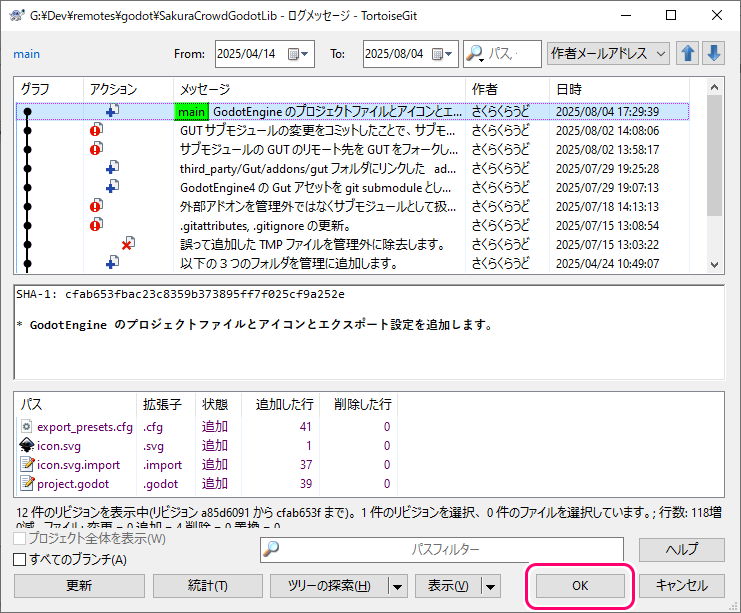Click the modified action icon on 2025/08/02 14:08:06 commit
The image size is (741, 613).
tap(96, 130)
